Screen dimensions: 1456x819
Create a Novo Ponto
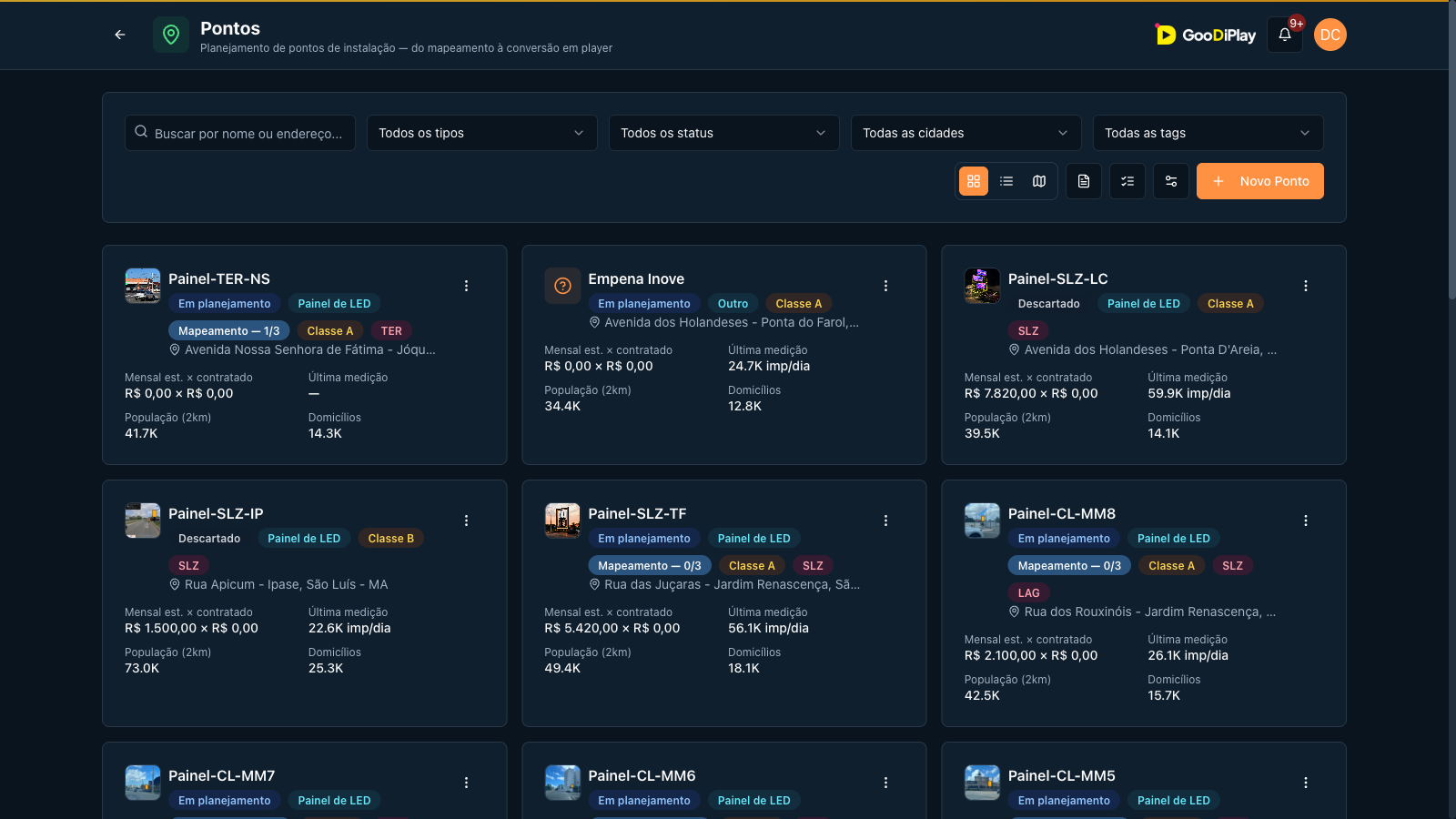(1260, 181)
